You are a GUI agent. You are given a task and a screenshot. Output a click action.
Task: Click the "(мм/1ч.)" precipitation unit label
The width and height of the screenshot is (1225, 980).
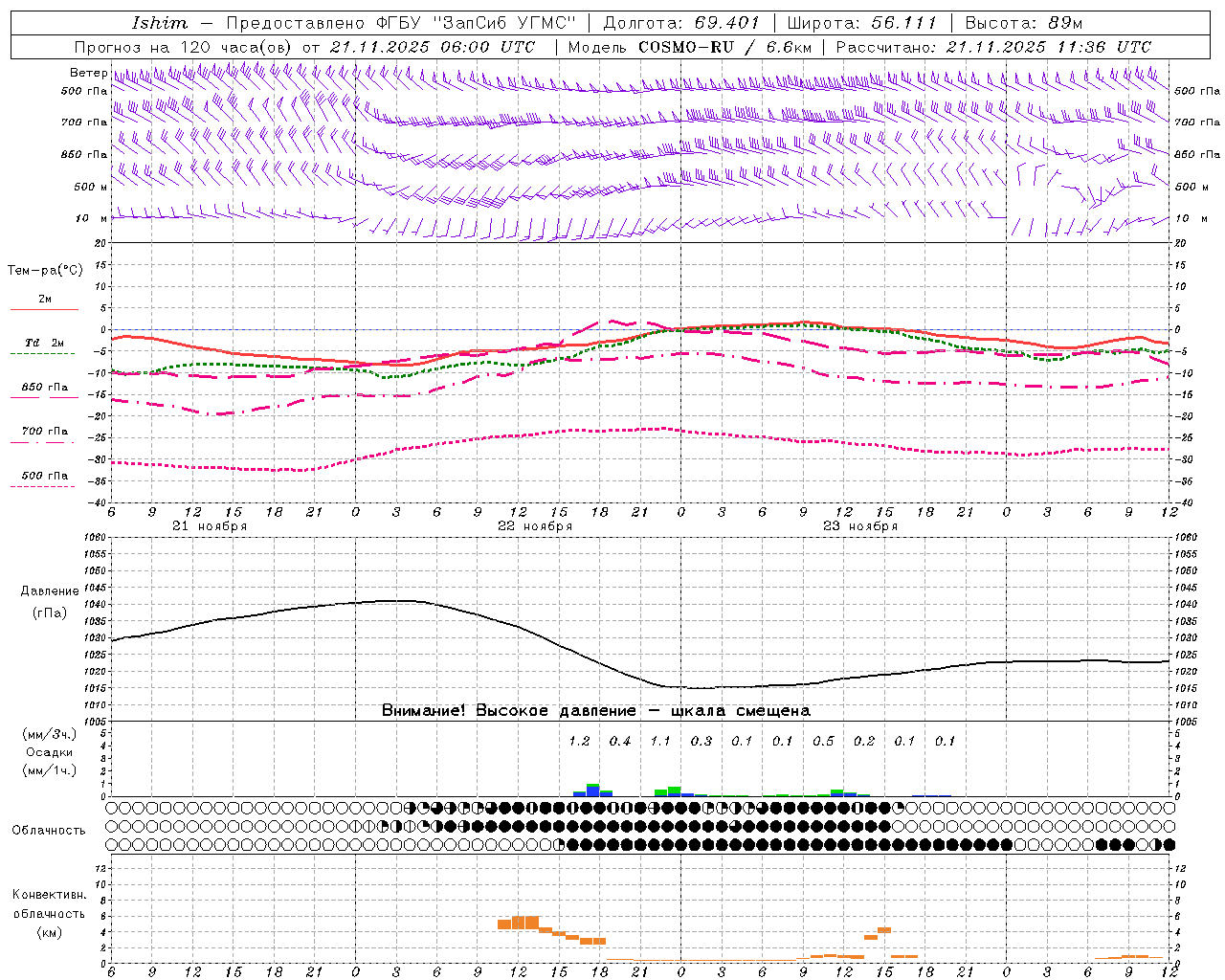click(x=50, y=770)
